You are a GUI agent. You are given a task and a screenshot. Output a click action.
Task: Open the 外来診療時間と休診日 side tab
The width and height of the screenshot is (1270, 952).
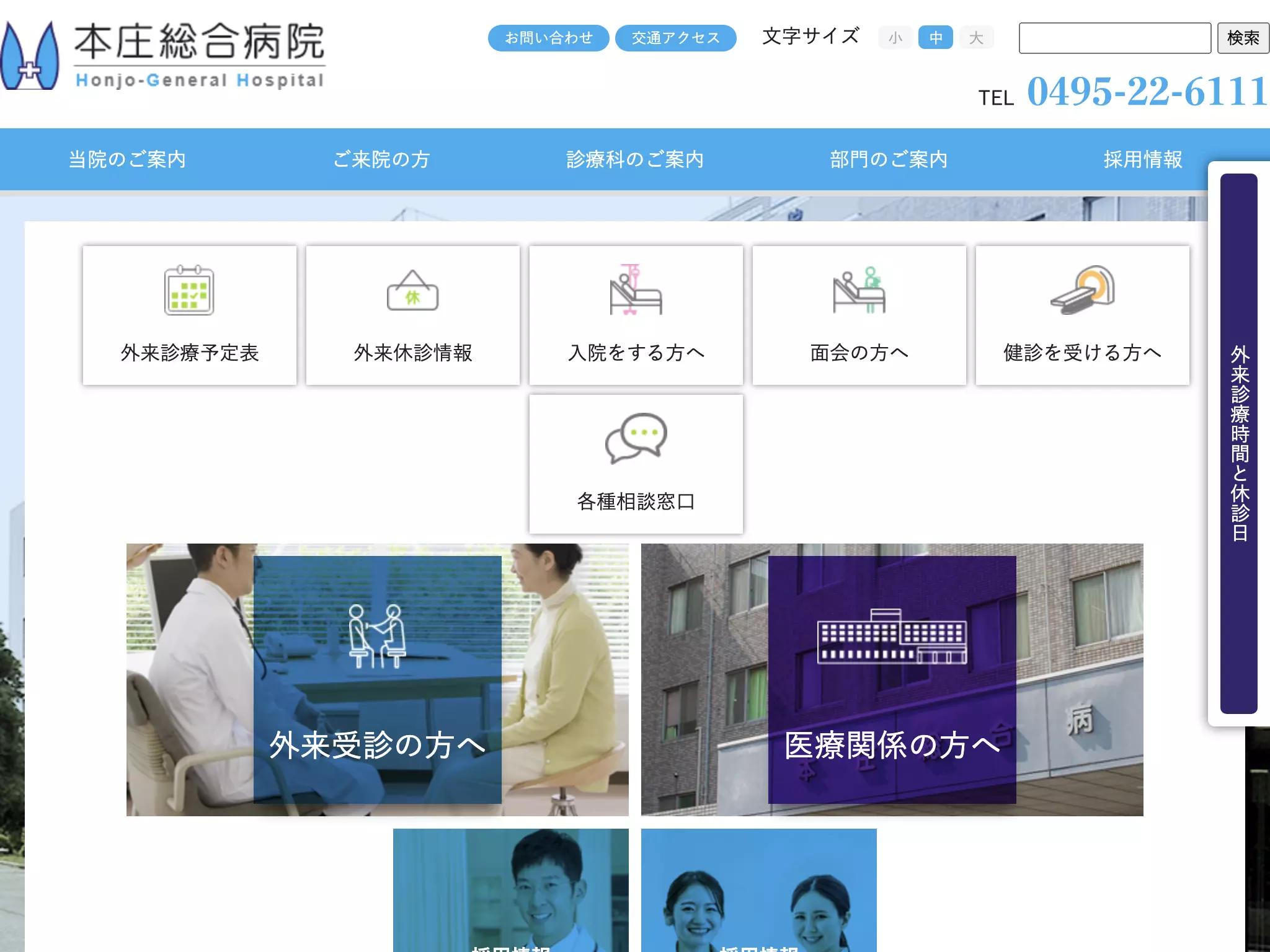click(x=1239, y=443)
